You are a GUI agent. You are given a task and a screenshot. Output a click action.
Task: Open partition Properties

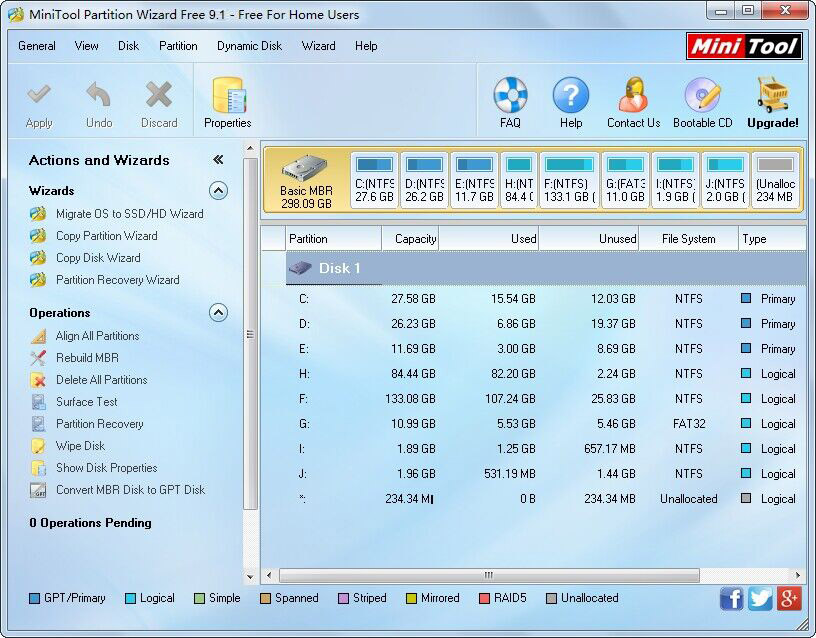[227, 100]
